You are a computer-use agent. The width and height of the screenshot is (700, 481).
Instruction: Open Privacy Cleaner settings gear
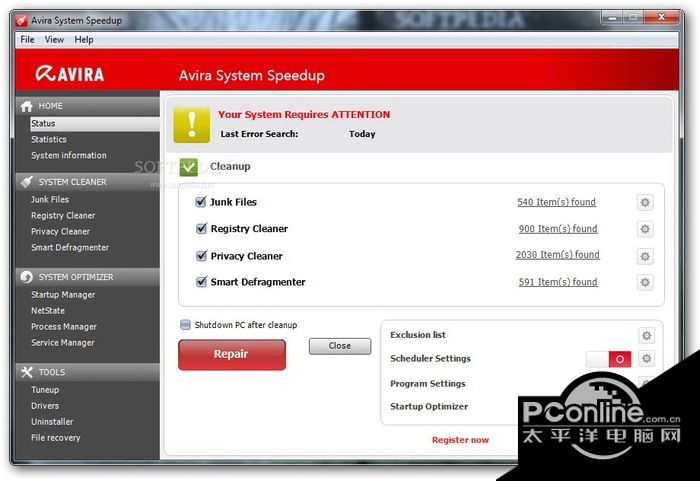[x=645, y=256]
